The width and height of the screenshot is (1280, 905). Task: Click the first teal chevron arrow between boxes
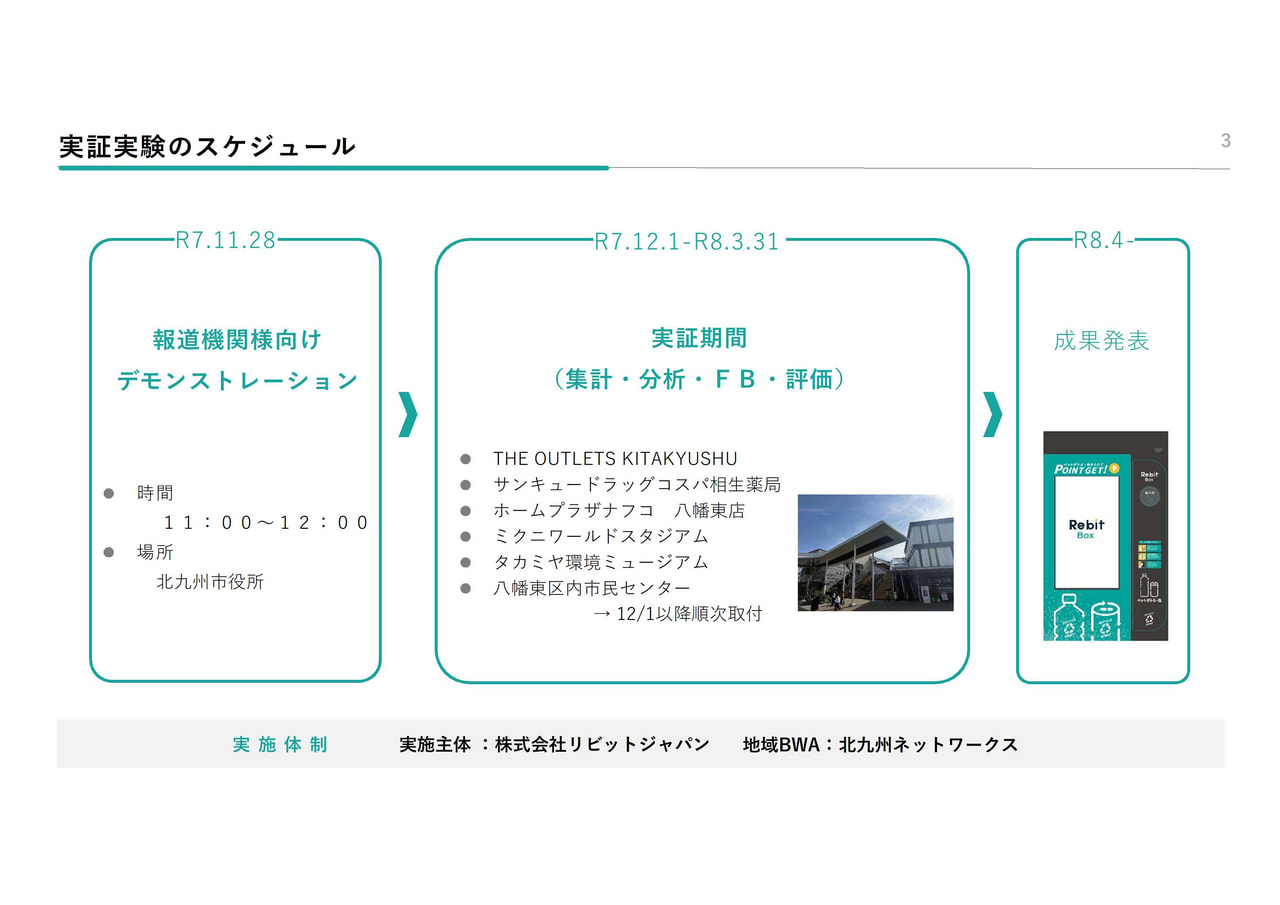407,415
